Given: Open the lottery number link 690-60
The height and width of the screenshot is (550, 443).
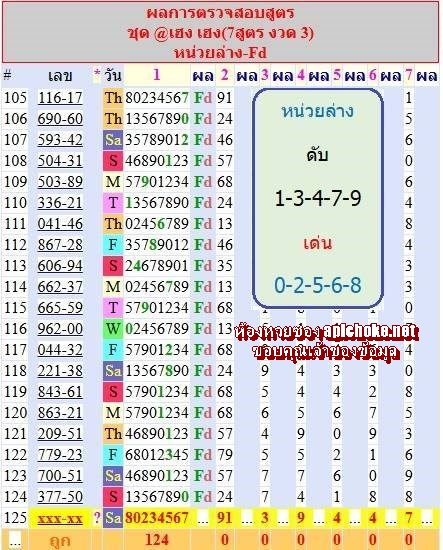Looking at the screenshot, I should coord(60,119).
